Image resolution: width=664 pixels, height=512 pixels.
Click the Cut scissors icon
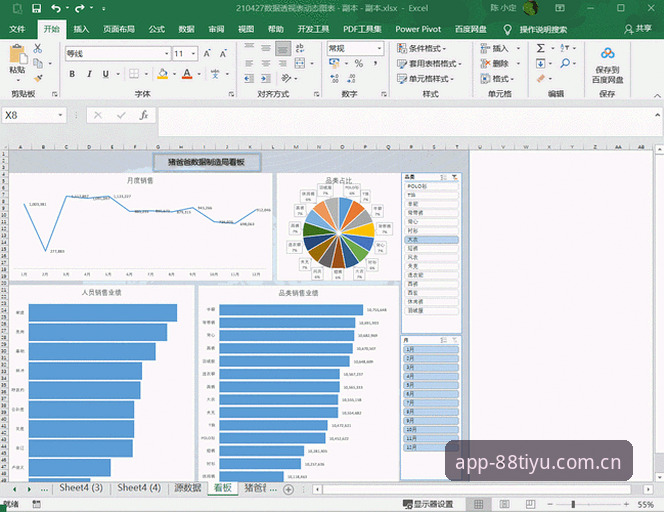(38, 48)
